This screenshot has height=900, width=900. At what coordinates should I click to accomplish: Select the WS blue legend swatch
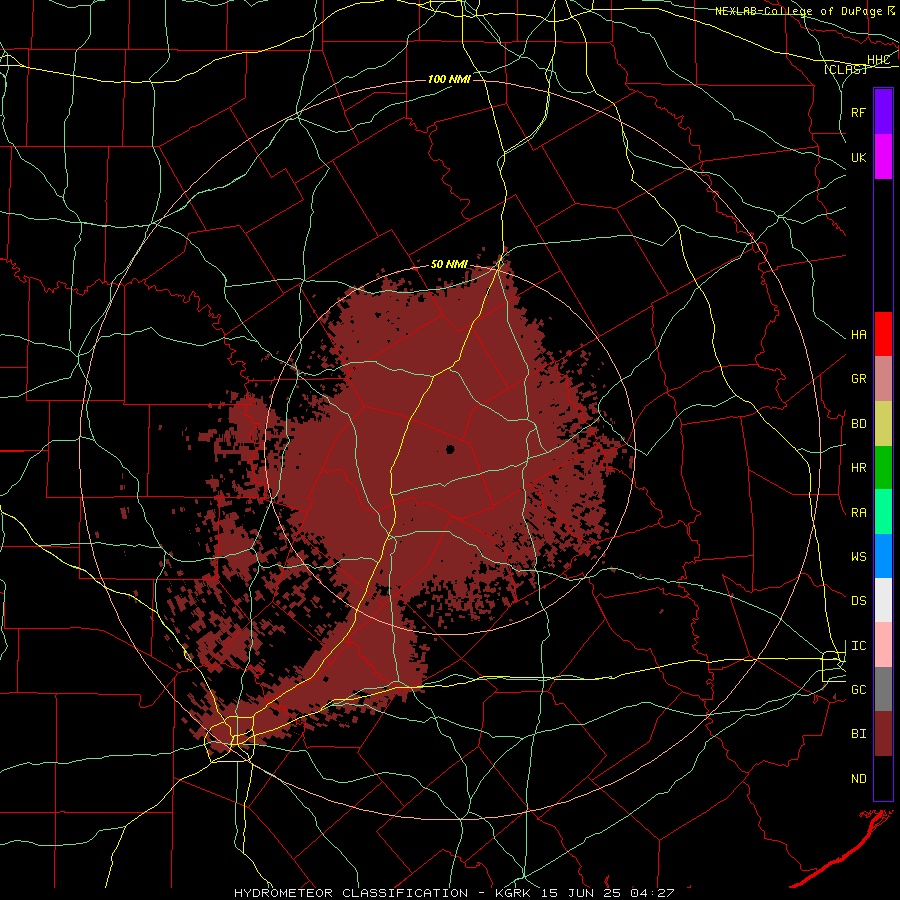coord(883,556)
